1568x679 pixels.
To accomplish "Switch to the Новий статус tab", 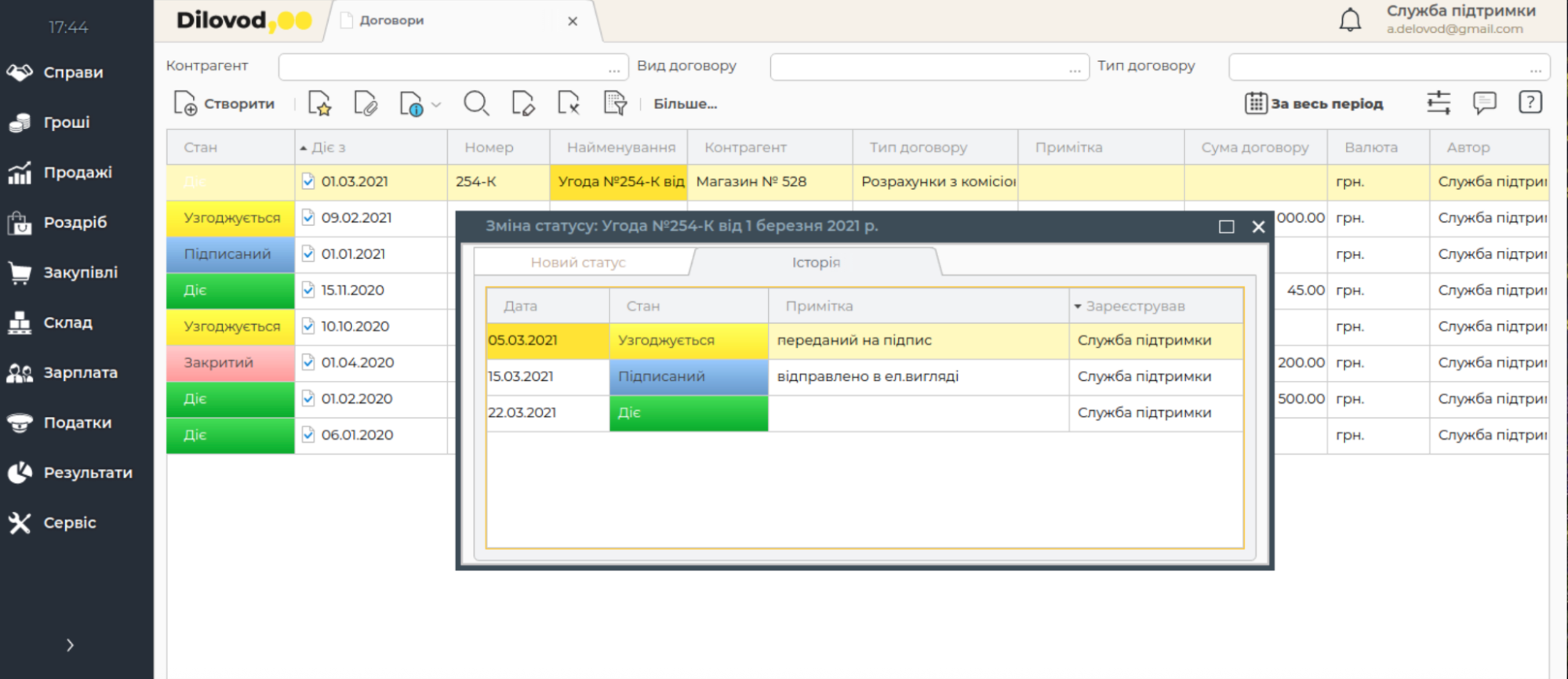I will point(578,263).
